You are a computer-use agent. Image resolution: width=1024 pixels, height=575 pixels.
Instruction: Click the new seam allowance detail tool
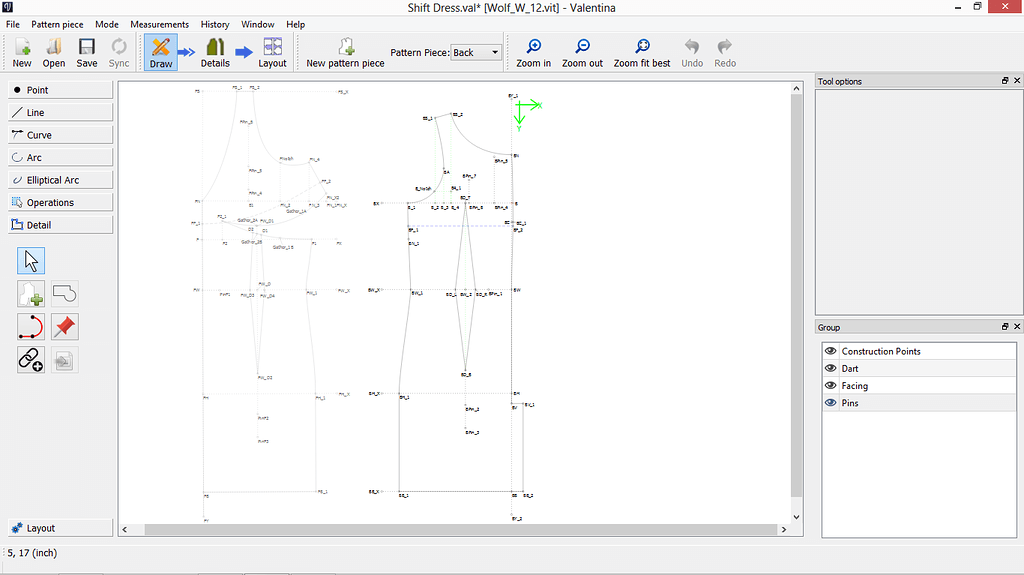pos(31,294)
